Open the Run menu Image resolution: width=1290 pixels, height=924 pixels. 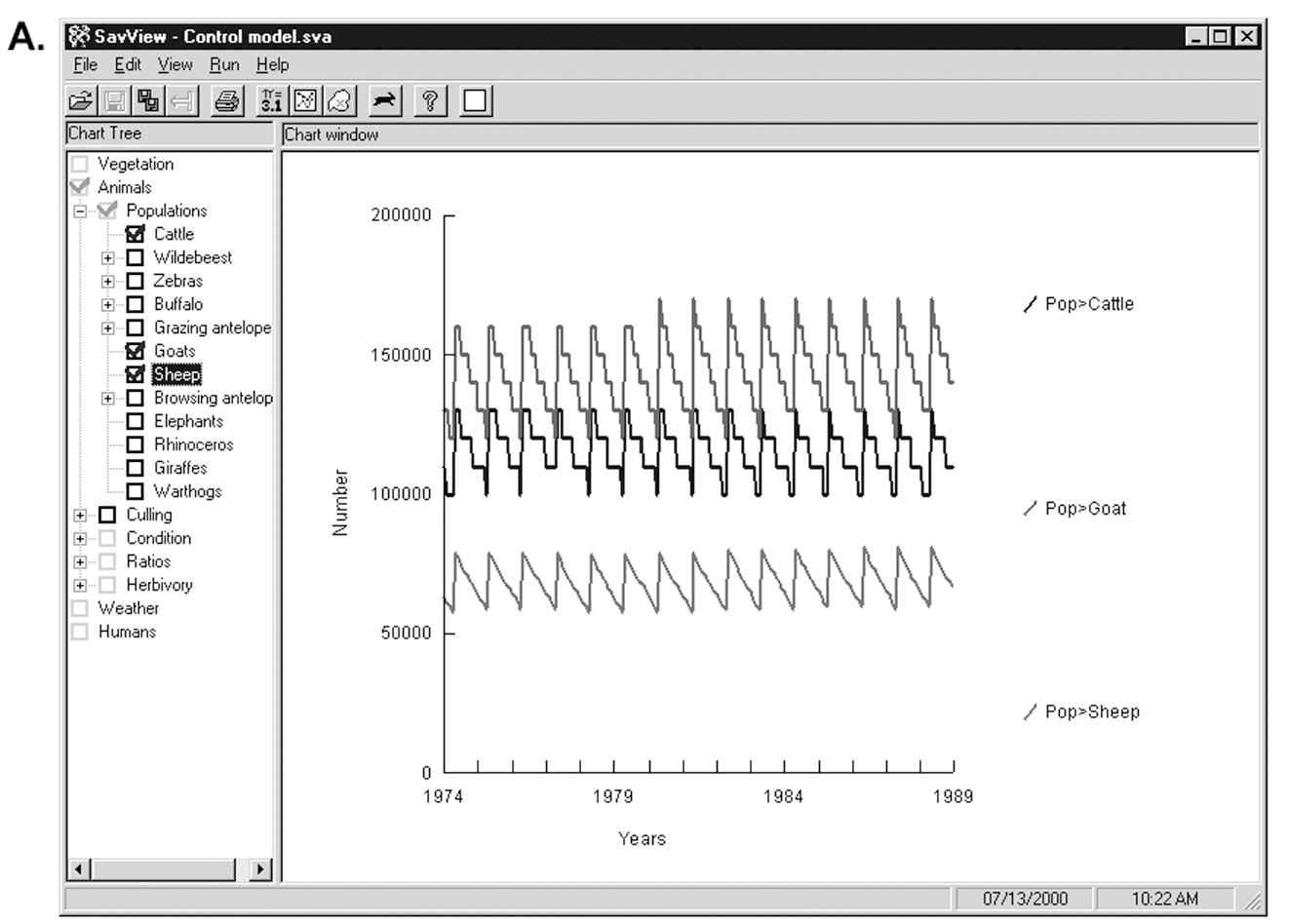coord(224,65)
